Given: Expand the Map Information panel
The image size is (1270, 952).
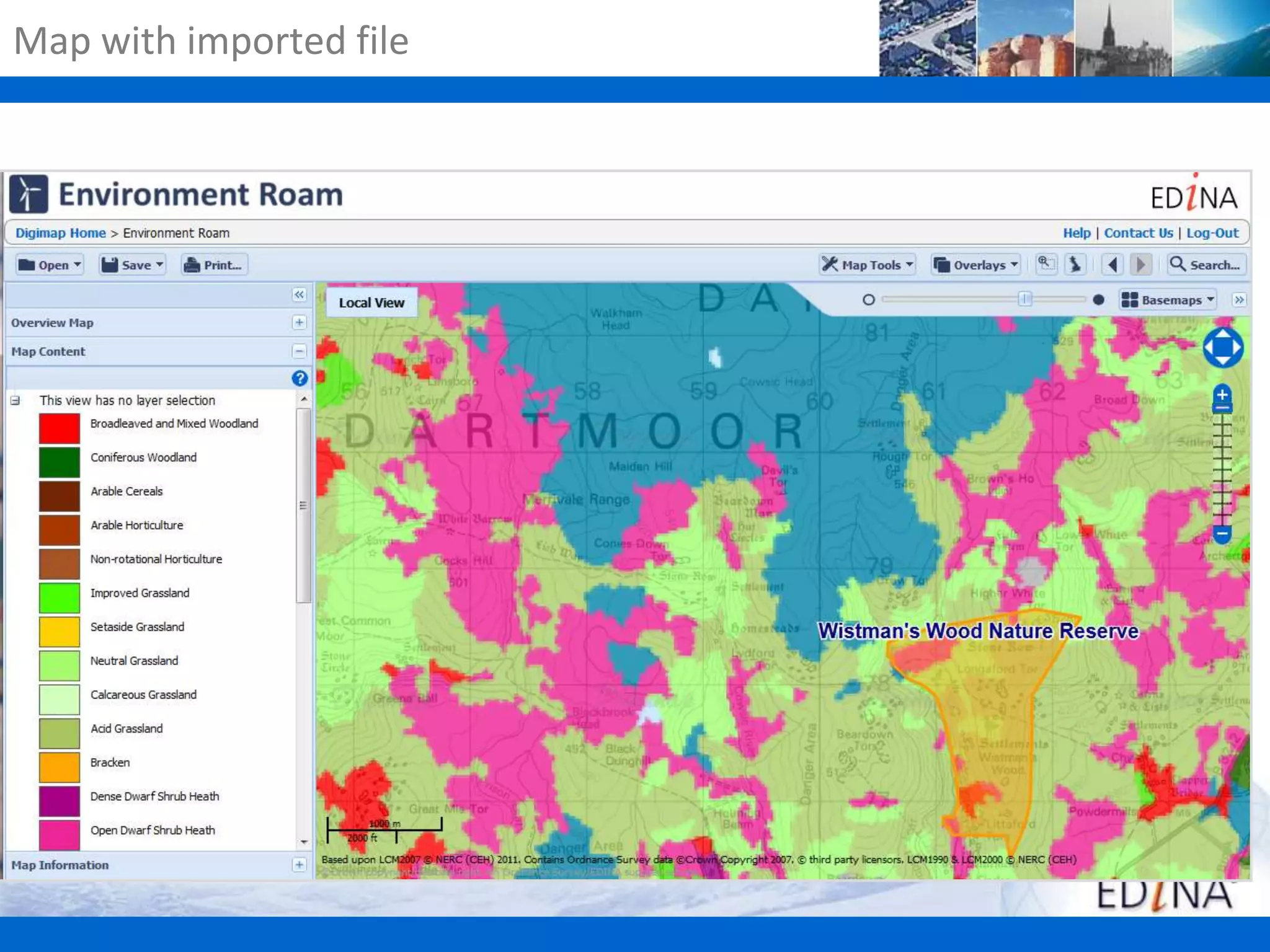Looking at the screenshot, I should [299, 865].
